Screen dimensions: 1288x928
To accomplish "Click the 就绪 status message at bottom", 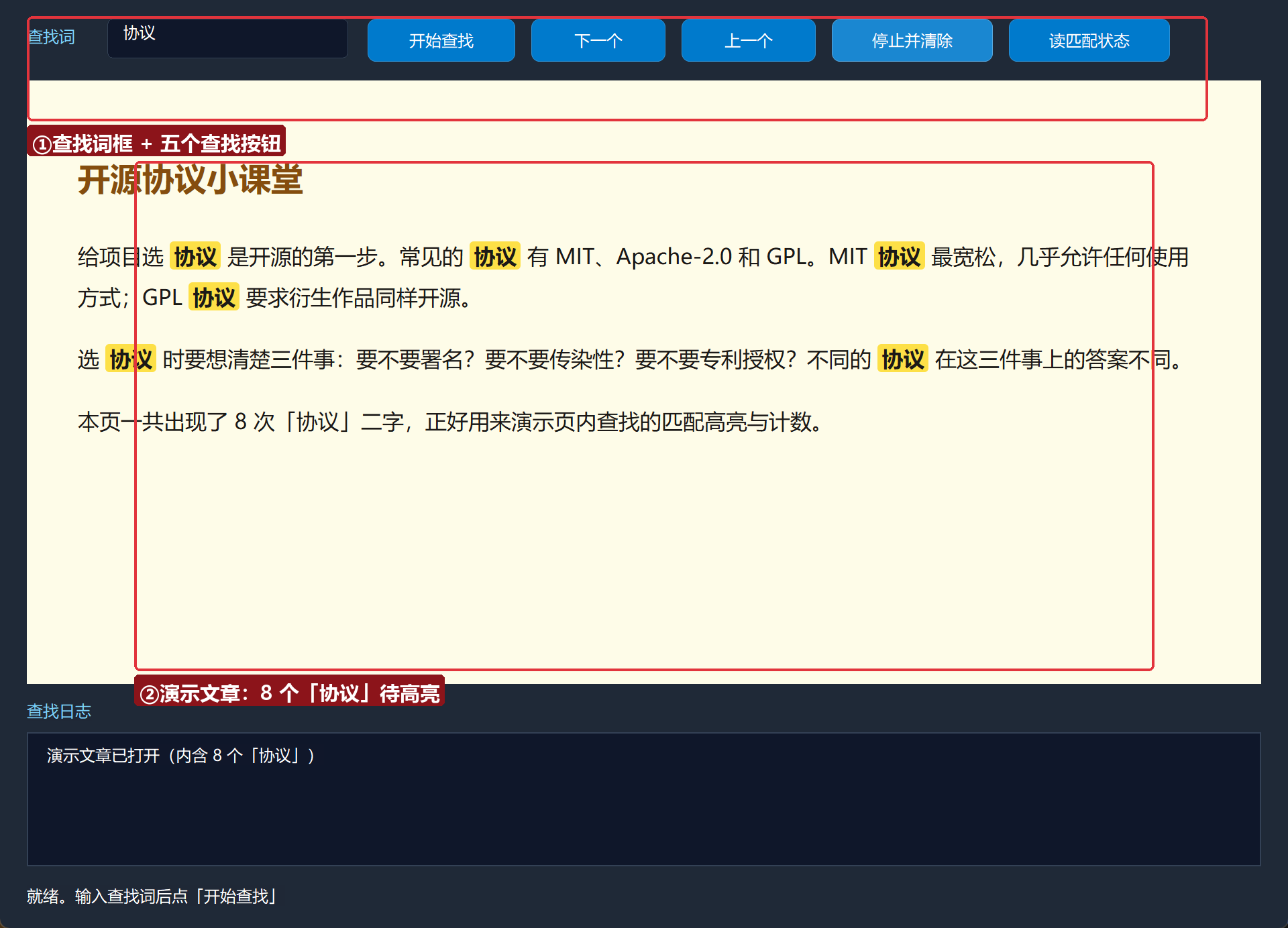I will [153, 896].
